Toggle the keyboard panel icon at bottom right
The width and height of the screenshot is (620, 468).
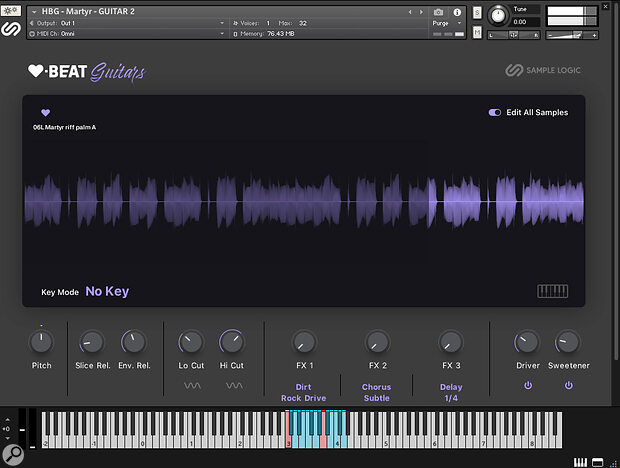pyautogui.click(x=580, y=462)
